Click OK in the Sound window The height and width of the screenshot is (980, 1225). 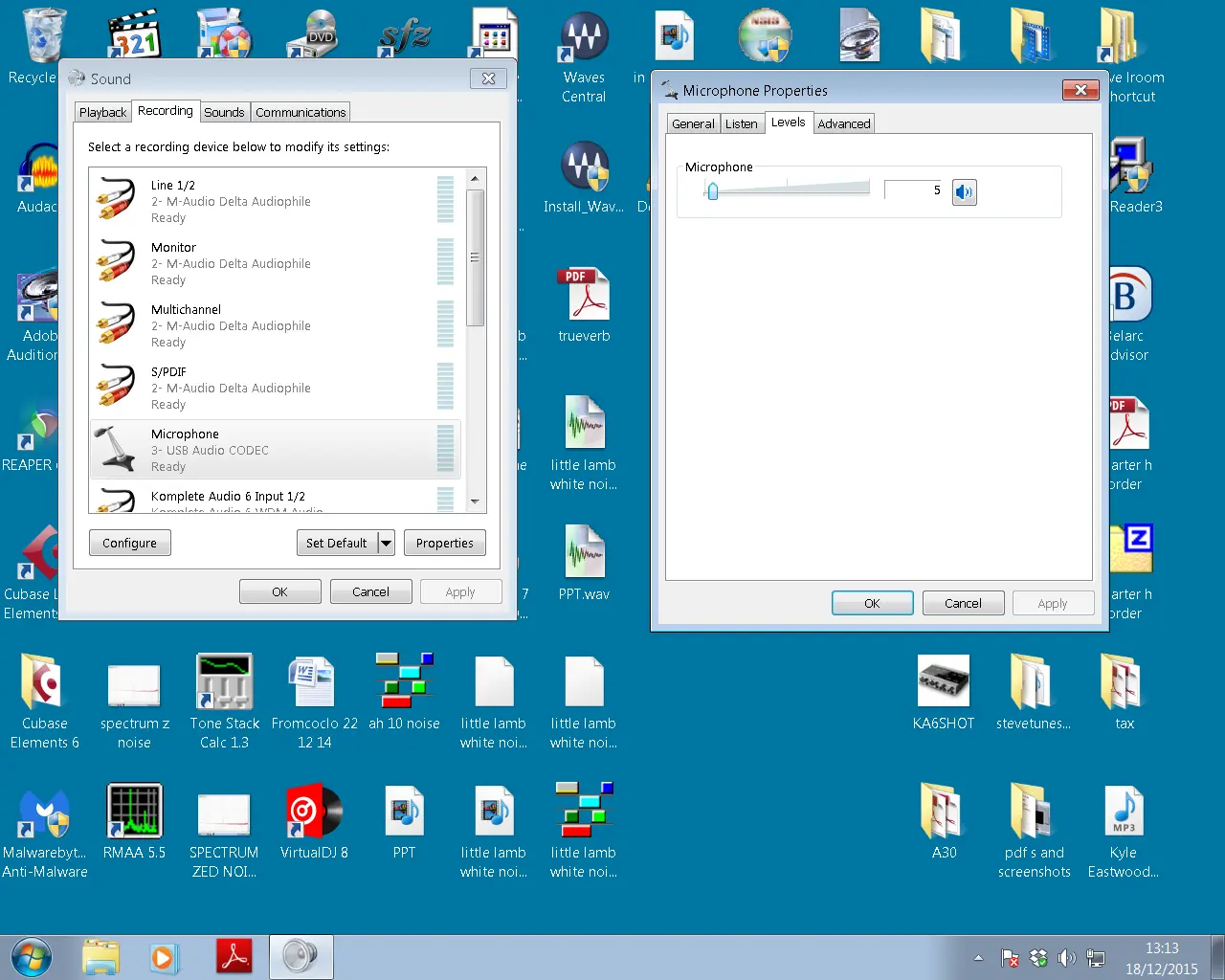click(x=279, y=591)
